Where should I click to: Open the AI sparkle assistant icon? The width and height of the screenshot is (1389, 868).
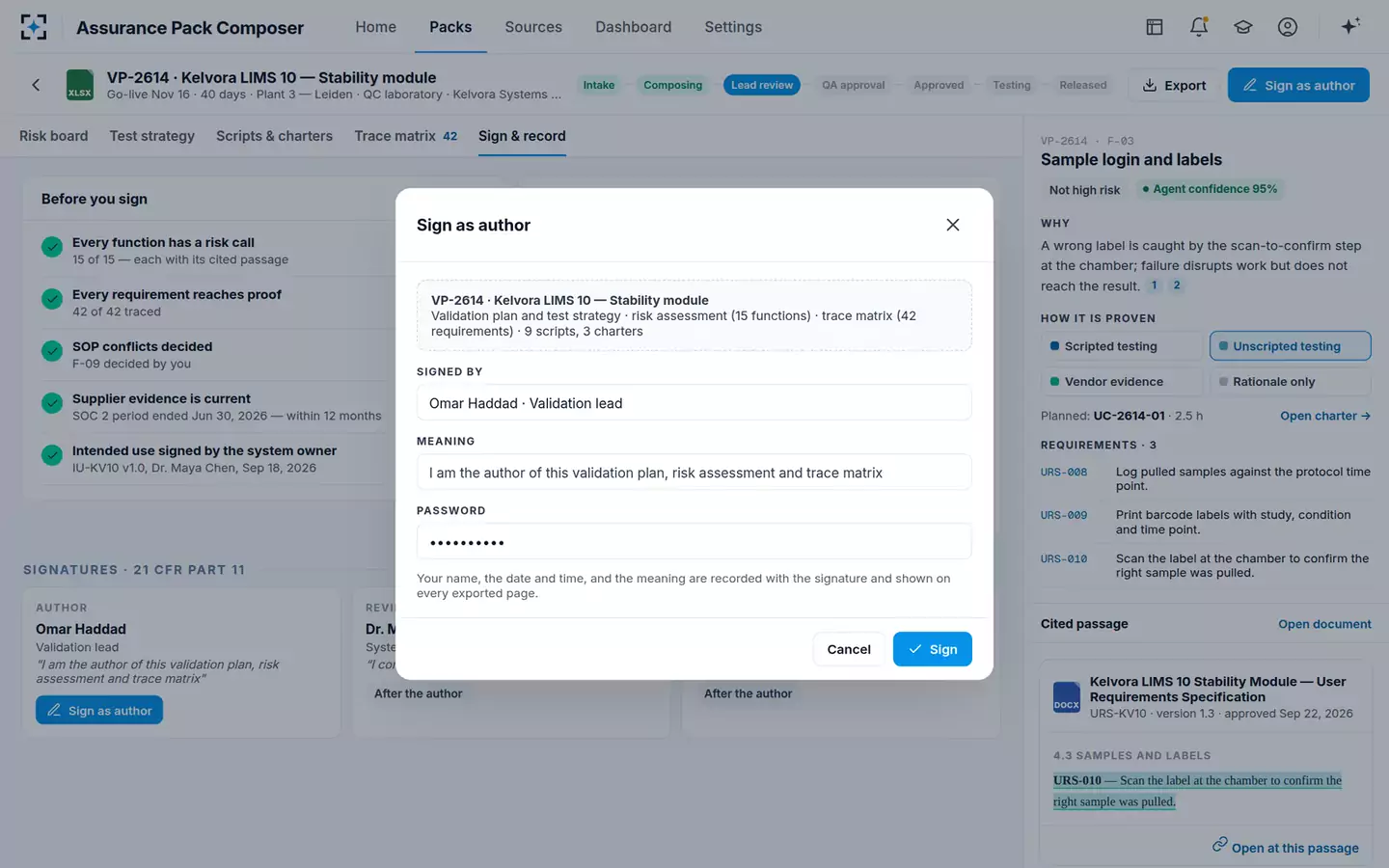(x=1350, y=26)
